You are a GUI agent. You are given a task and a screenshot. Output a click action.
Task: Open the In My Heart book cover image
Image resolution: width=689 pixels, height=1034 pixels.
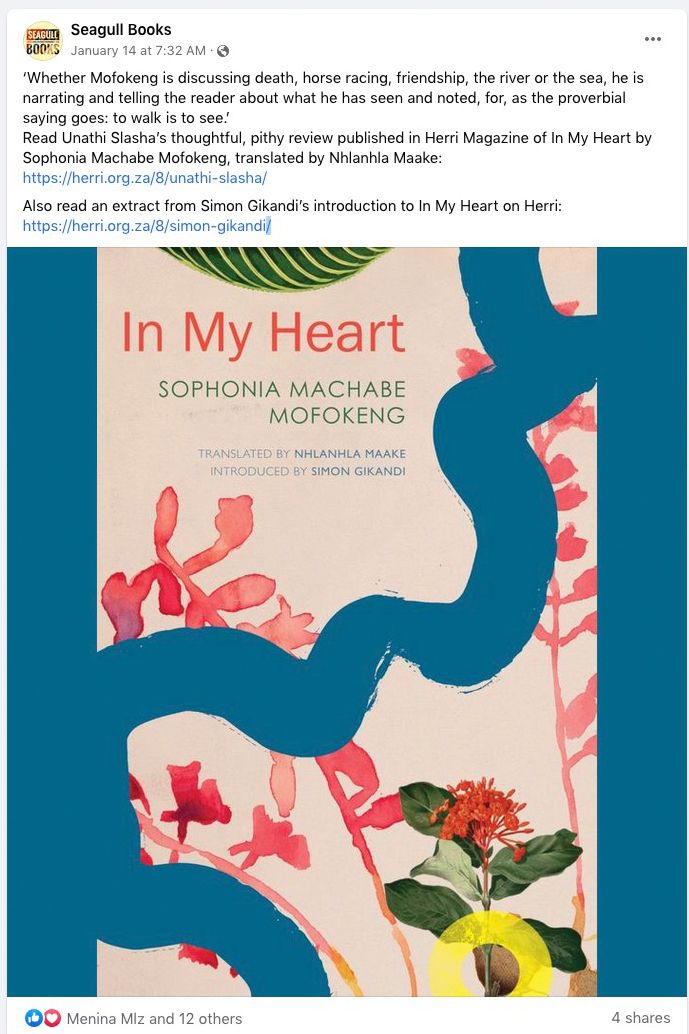(x=347, y=621)
